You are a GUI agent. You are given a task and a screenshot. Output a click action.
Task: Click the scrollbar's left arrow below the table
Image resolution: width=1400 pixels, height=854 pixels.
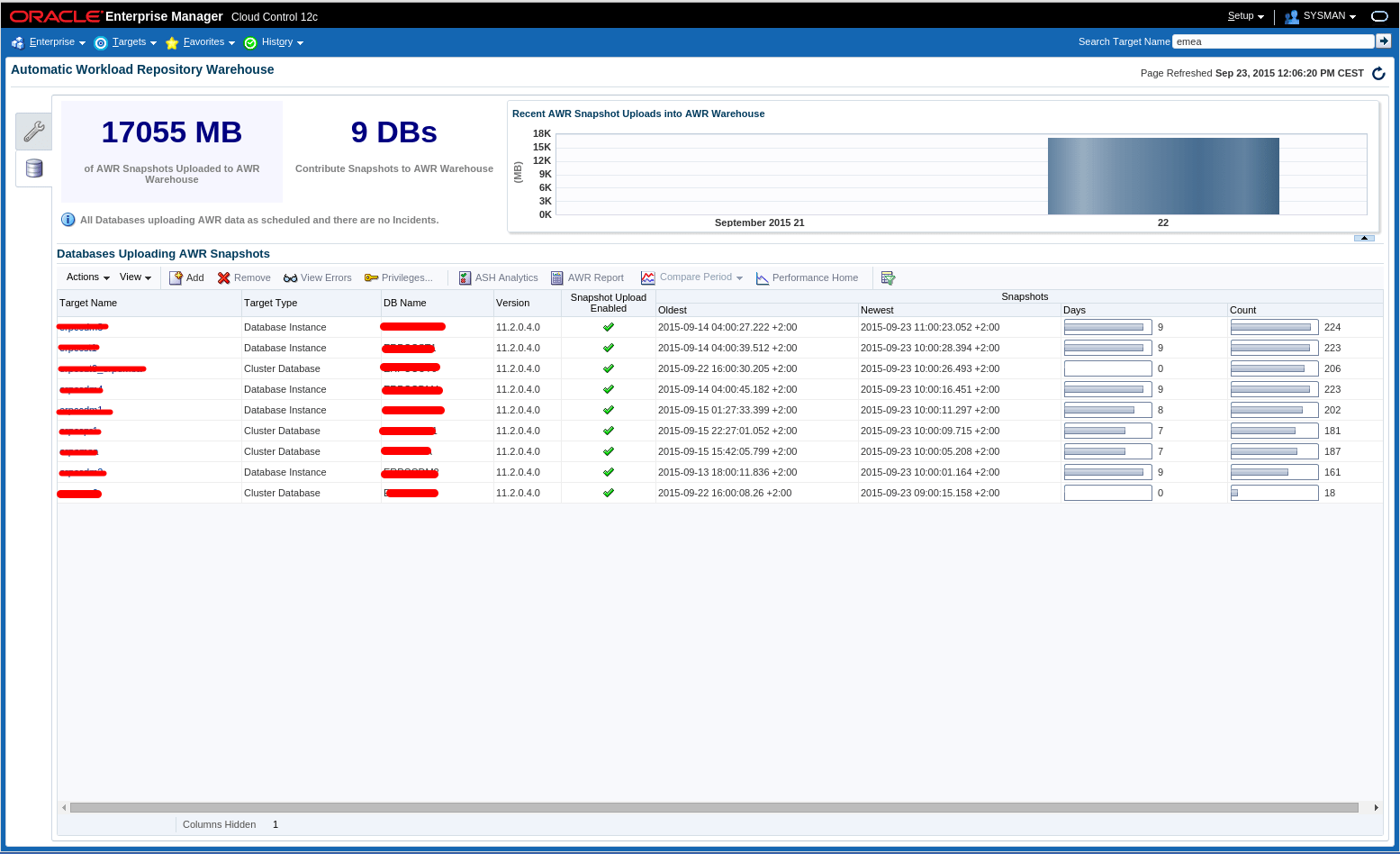click(x=63, y=807)
